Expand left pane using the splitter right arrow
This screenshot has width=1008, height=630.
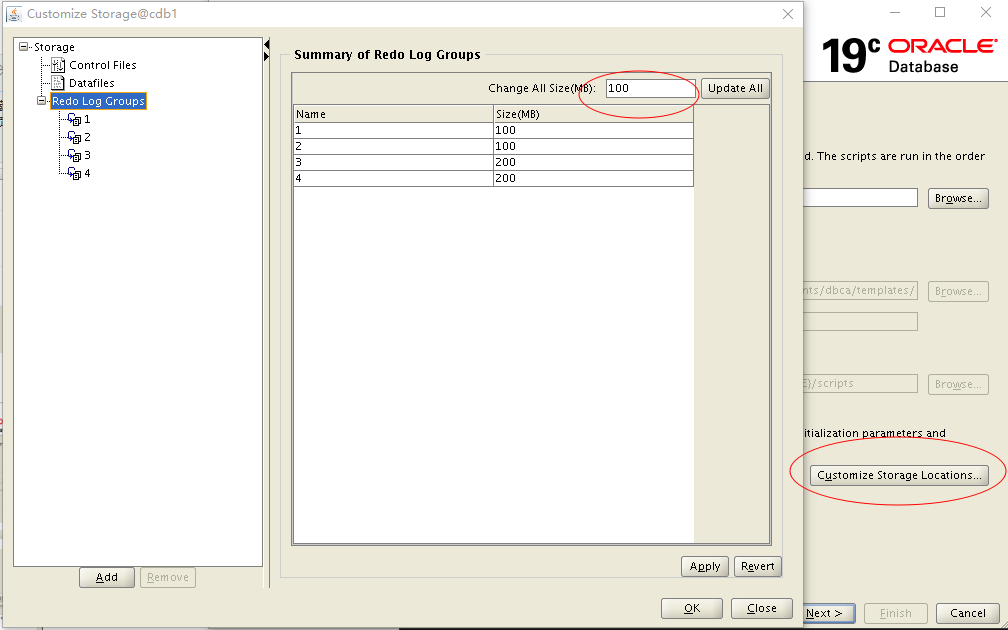point(267,57)
